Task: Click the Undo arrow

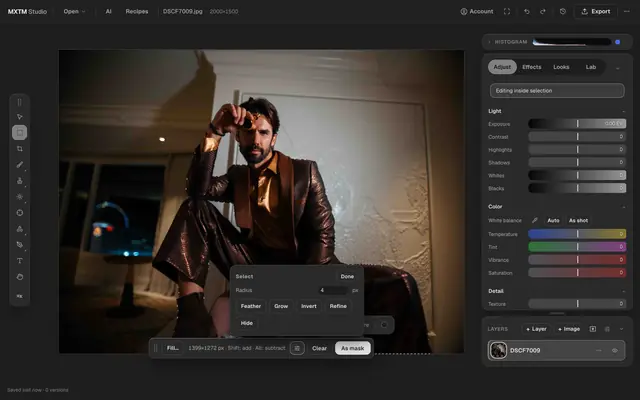Action: tap(527, 11)
